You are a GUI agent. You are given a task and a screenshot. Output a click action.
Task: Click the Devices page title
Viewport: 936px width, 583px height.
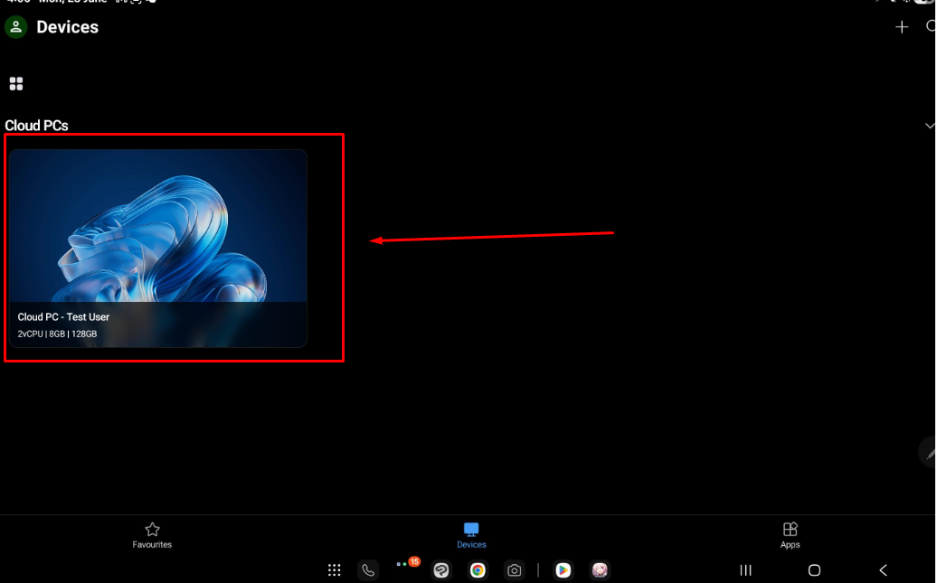click(x=67, y=27)
